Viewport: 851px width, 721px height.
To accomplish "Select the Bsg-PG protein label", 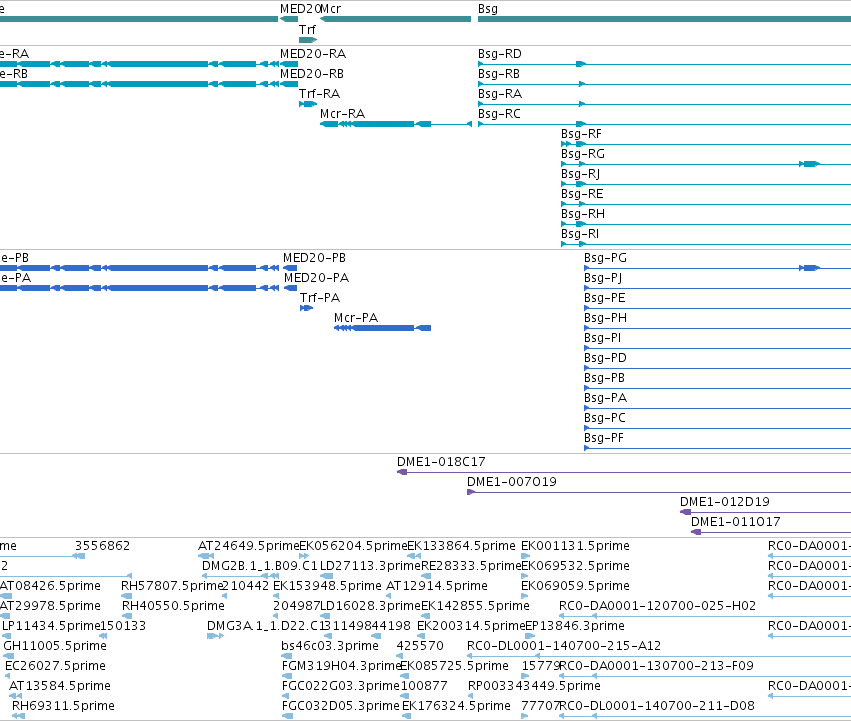I will 605,258.
